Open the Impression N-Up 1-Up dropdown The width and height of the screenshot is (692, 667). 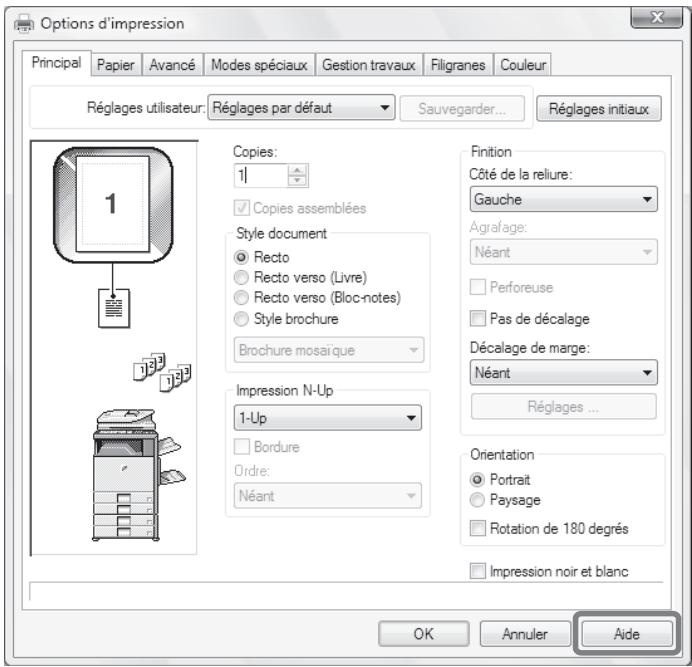327,418
